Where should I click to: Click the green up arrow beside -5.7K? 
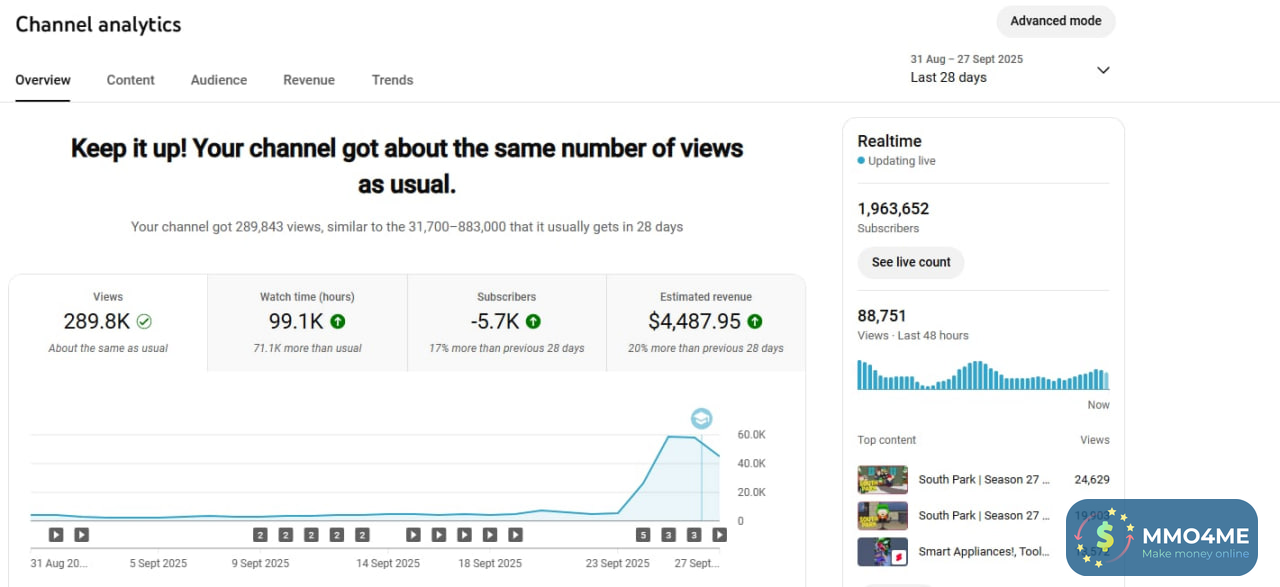click(x=533, y=322)
